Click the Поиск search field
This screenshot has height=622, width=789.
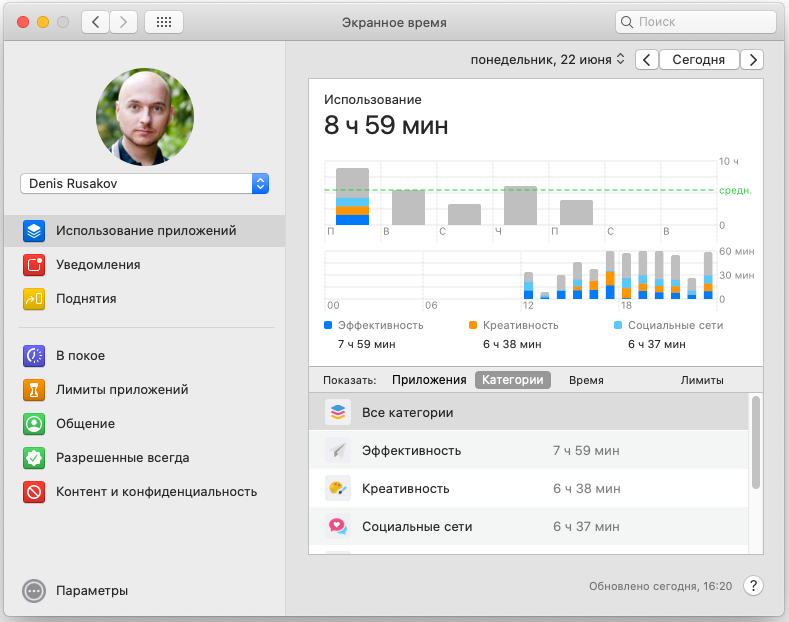pos(695,22)
